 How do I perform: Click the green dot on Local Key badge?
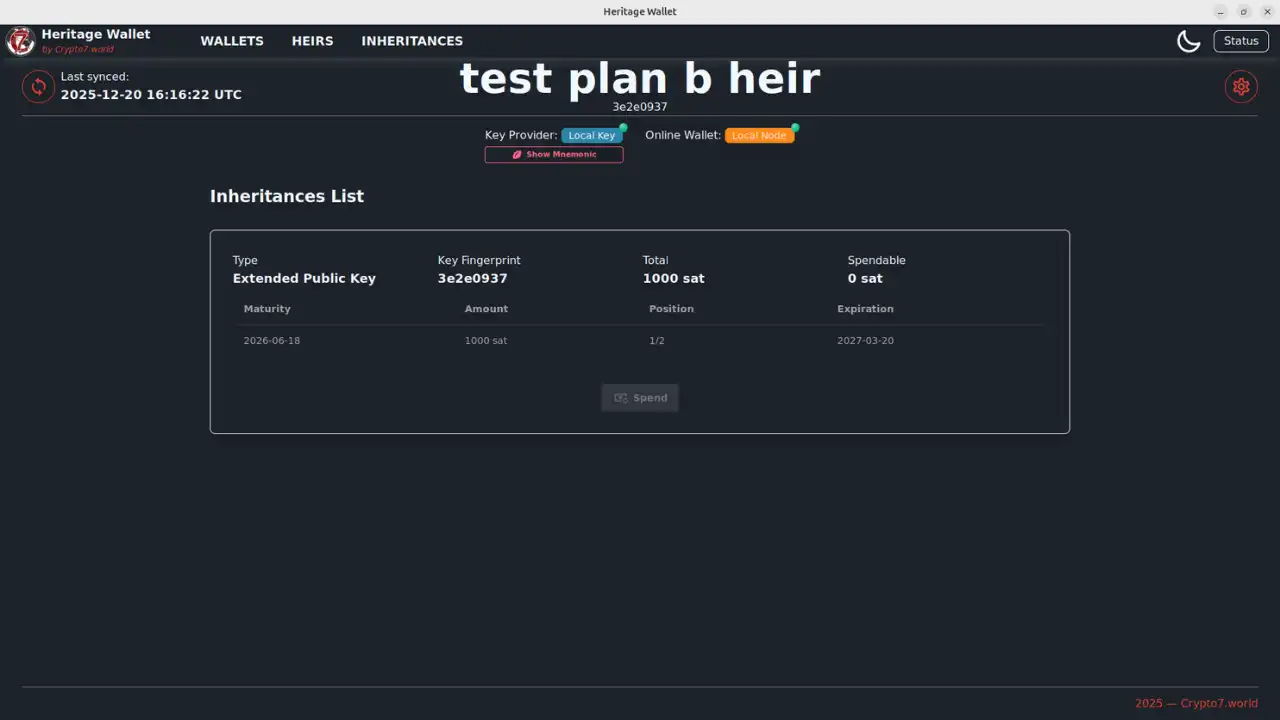(623, 128)
